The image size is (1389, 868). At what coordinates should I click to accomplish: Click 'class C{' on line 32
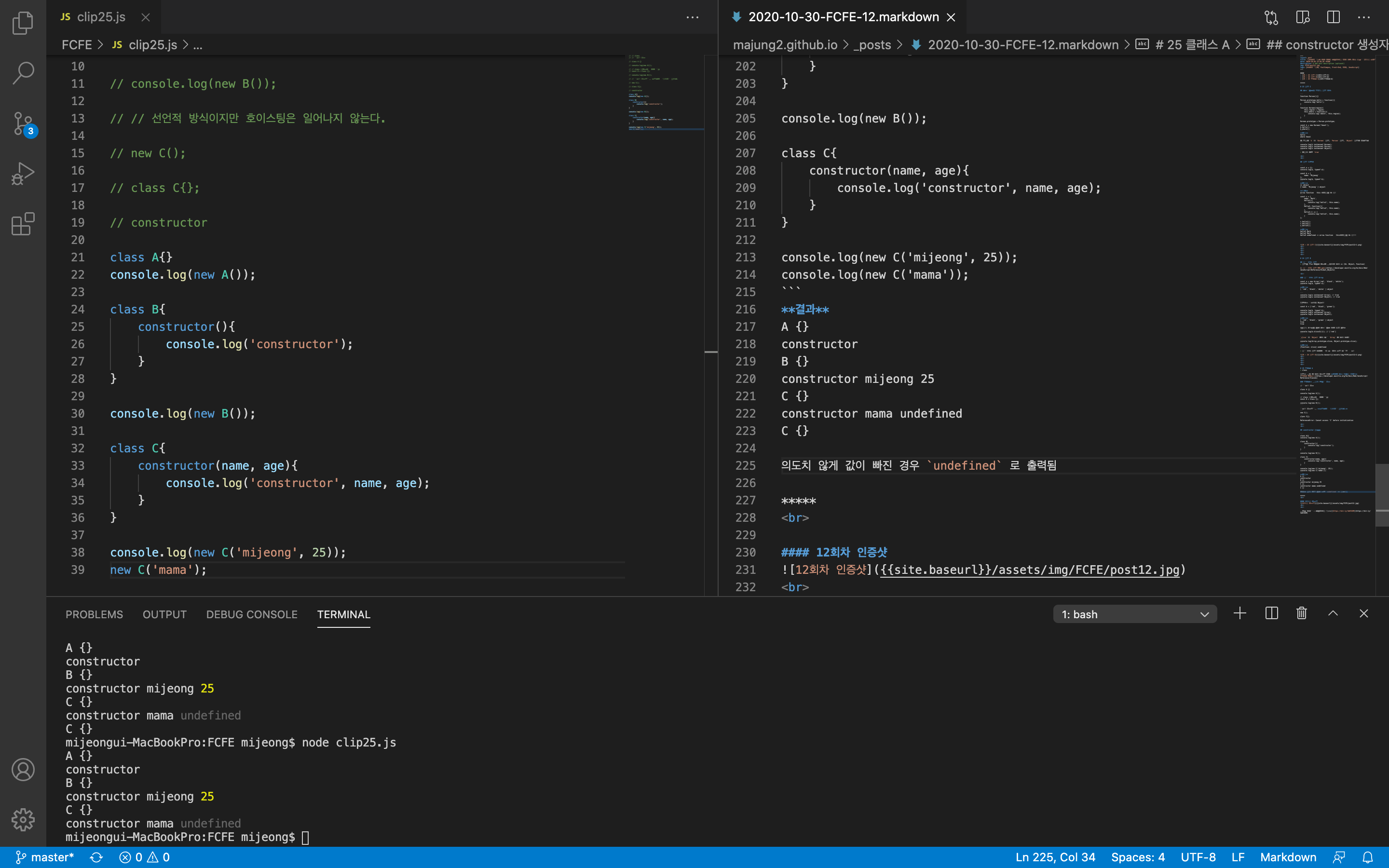point(138,448)
